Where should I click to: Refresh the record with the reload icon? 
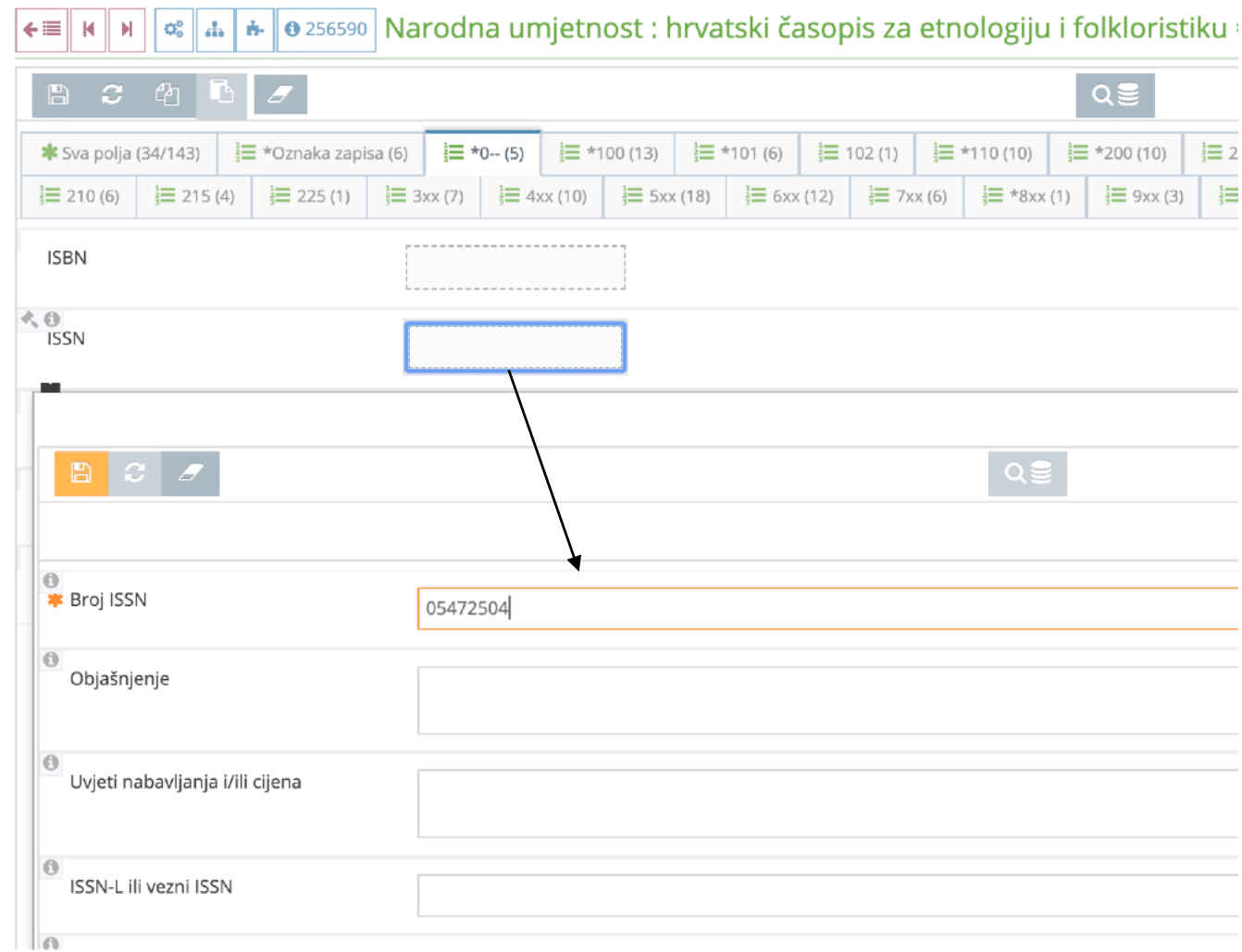pos(114,93)
